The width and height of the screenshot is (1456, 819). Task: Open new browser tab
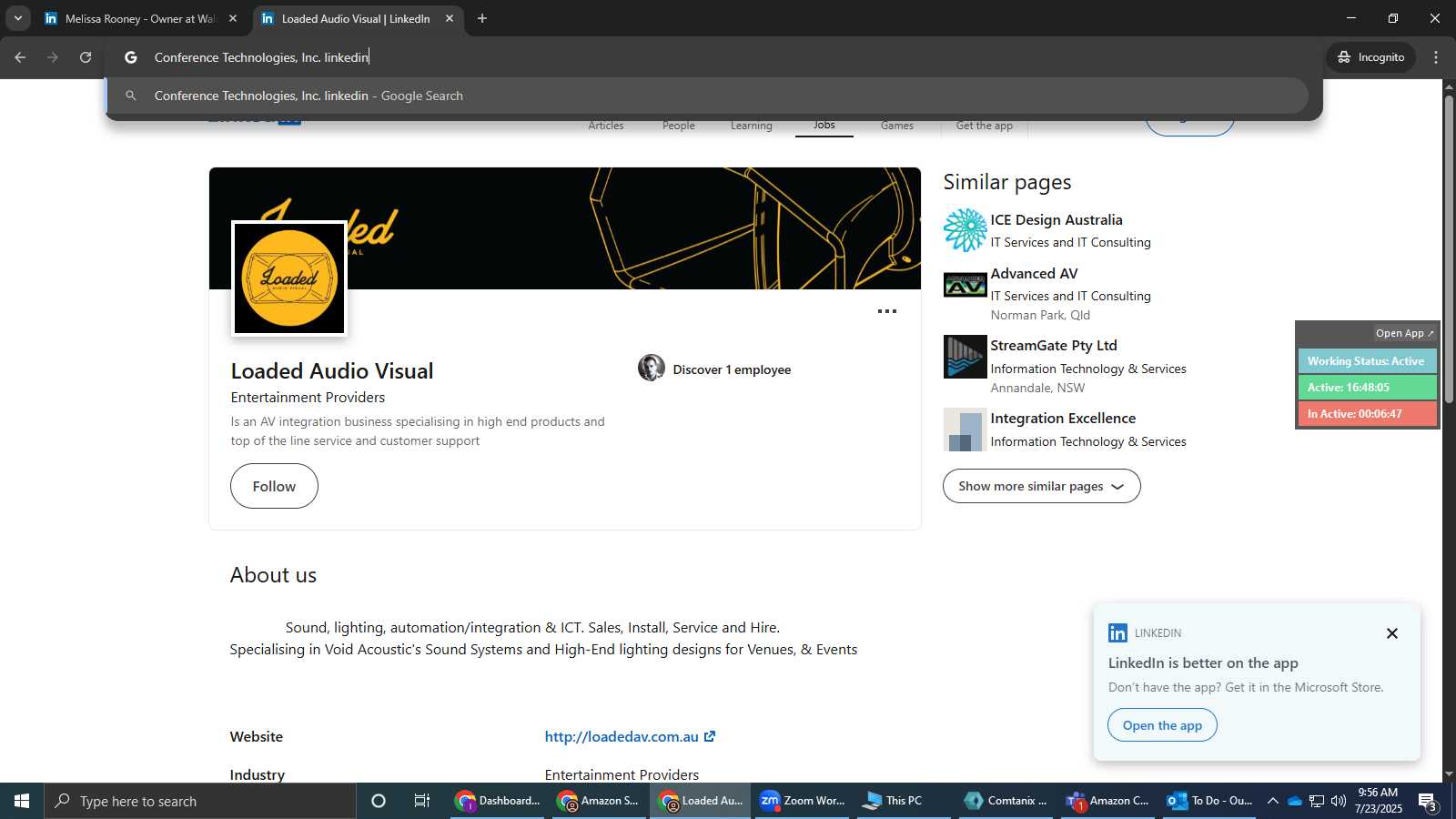482,18
